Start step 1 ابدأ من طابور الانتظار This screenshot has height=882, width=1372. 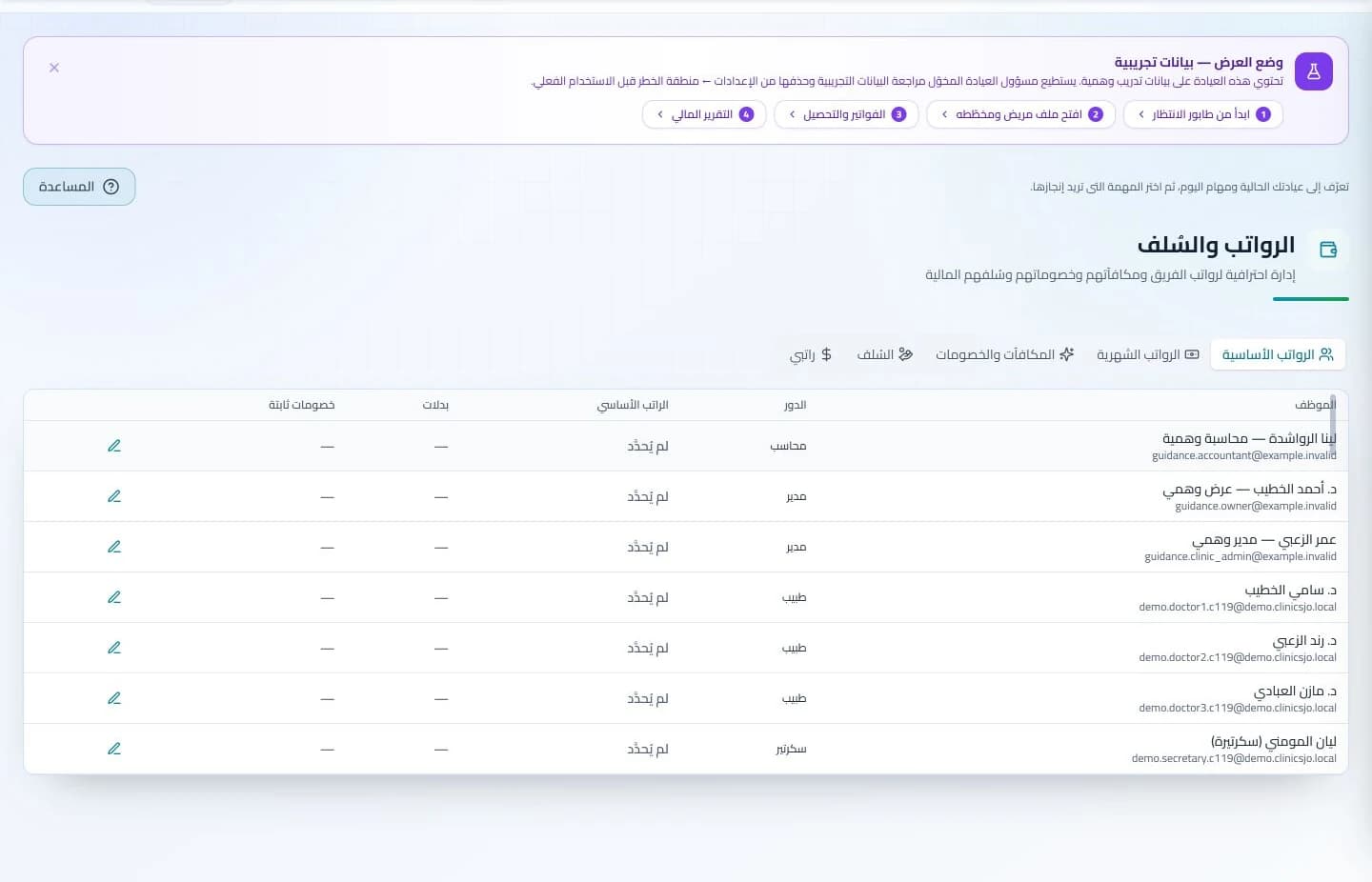[x=1203, y=114]
